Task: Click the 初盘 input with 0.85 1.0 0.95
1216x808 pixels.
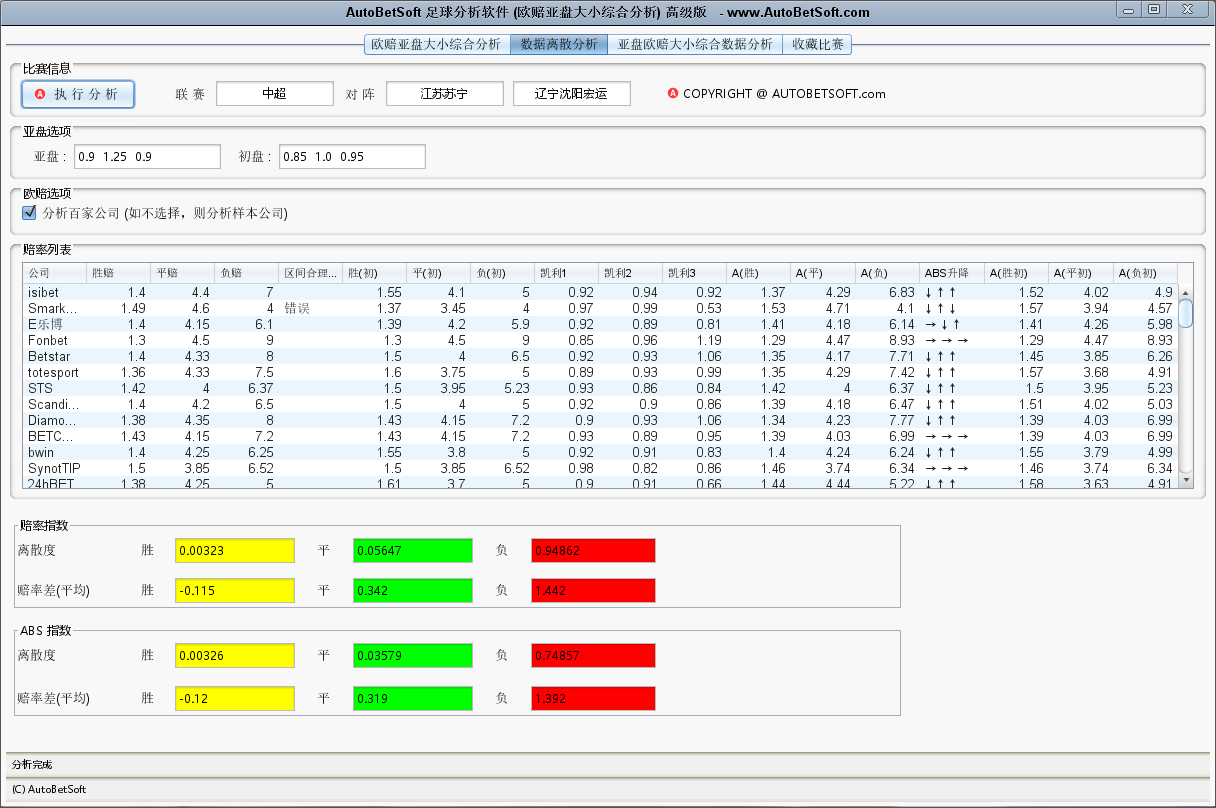Action: pos(352,157)
